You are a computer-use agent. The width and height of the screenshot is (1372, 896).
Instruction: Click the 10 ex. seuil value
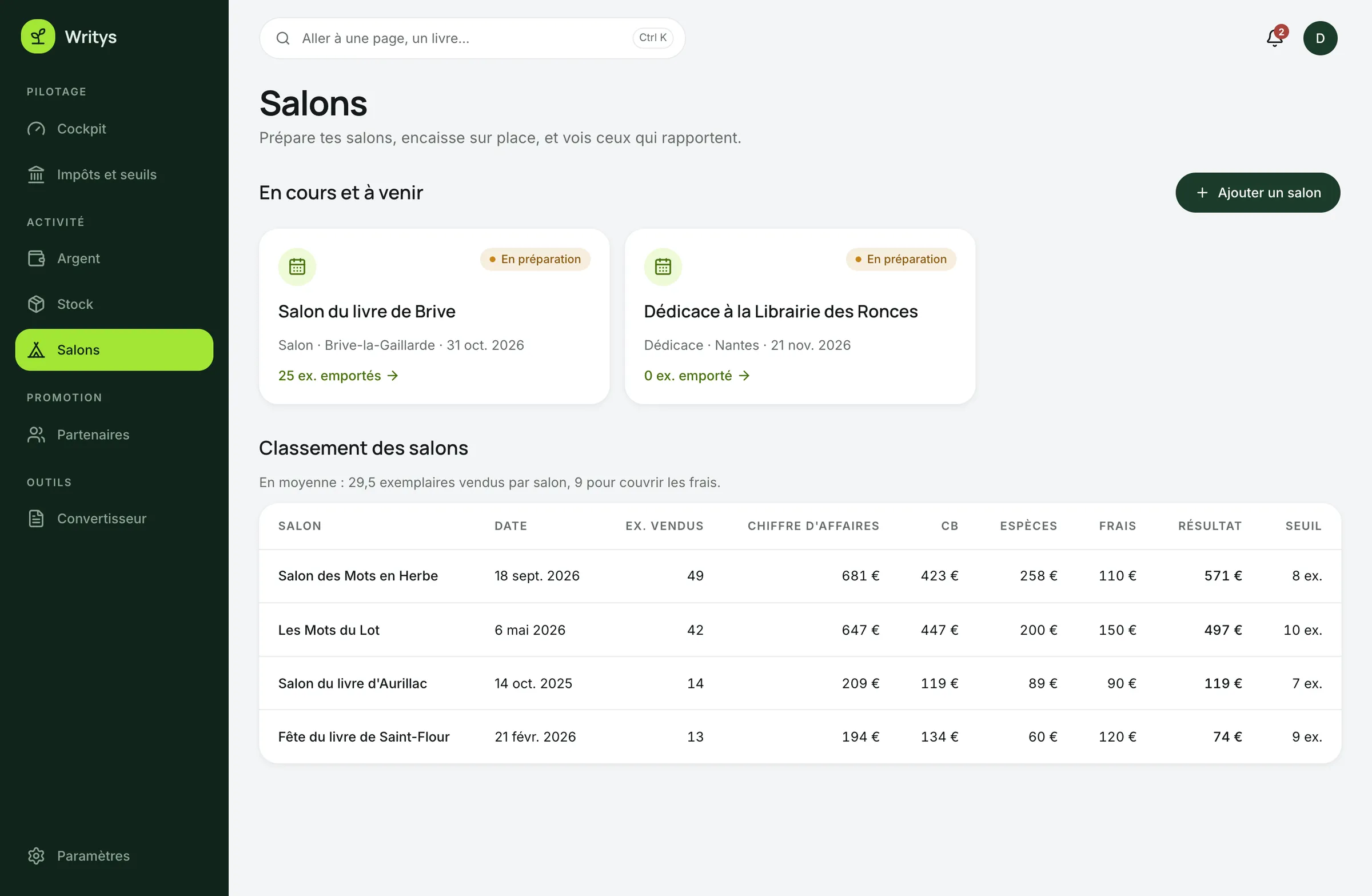pyautogui.click(x=1303, y=630)
